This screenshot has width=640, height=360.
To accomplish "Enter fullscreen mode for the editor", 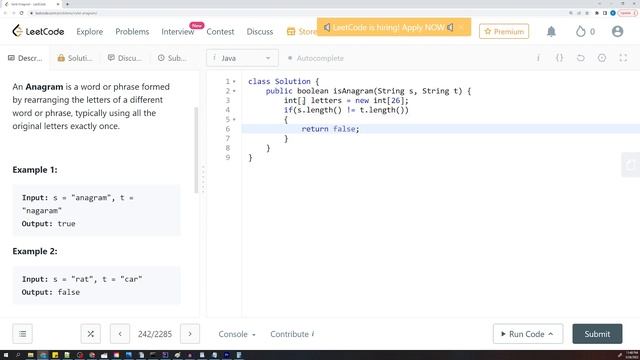I will coord(623,58).
